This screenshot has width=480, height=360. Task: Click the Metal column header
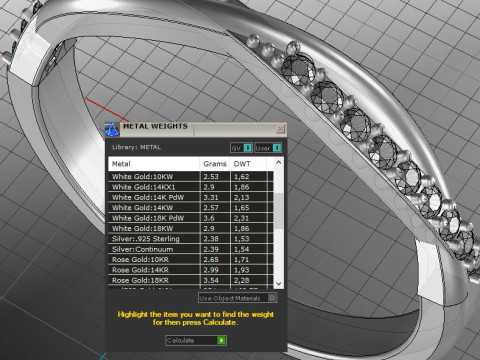[x=154, y=164]
